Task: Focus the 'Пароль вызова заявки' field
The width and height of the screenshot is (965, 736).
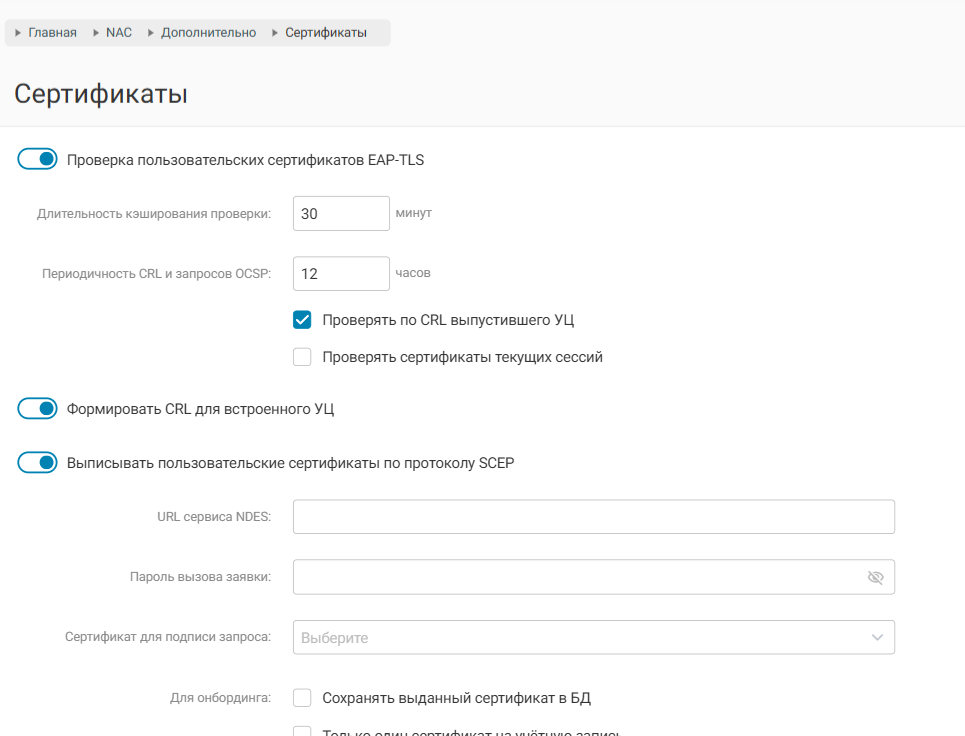Action: pyautogui.click(x=575, y=577)
